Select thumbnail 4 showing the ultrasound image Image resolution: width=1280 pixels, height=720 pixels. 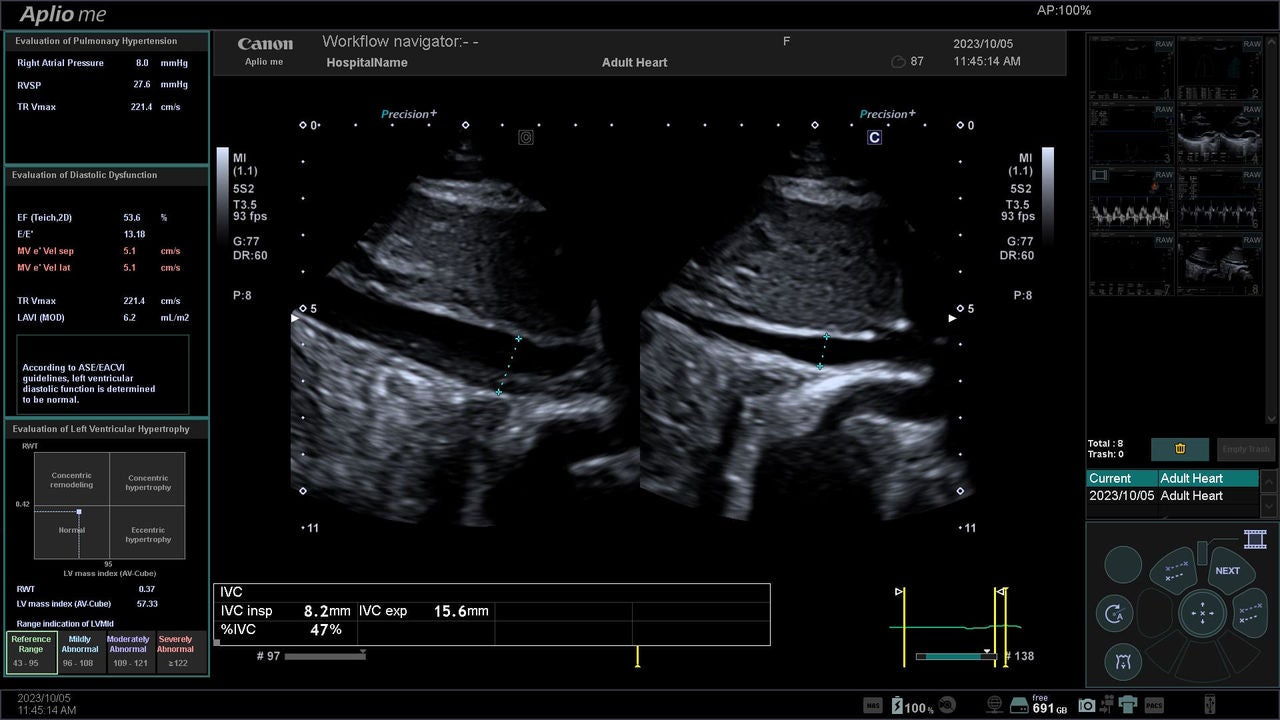point(1220,134)
